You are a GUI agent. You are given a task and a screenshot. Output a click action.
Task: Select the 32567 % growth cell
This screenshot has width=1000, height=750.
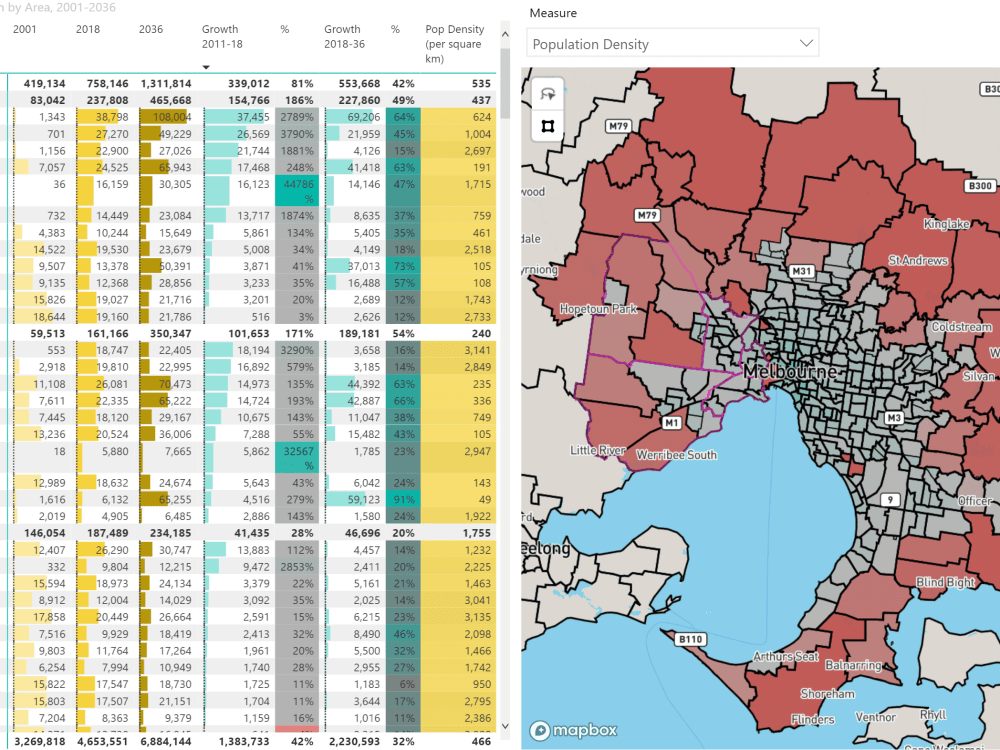pos(296,459)
